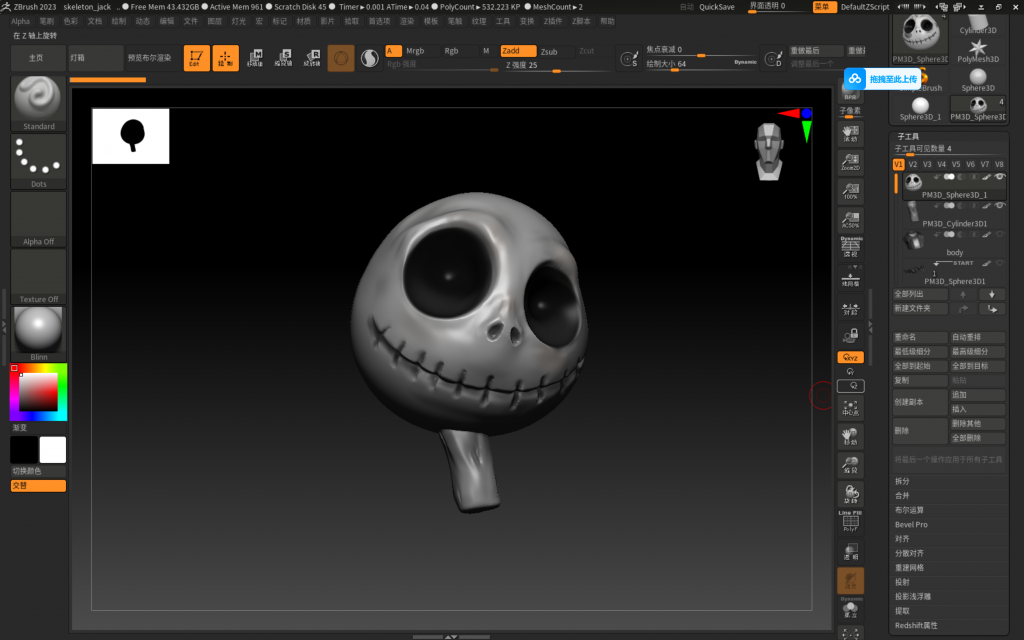The image size is (1024, 640).
Task: Toggle the XYZ rotation mode button
Action: tap(850, 357)
